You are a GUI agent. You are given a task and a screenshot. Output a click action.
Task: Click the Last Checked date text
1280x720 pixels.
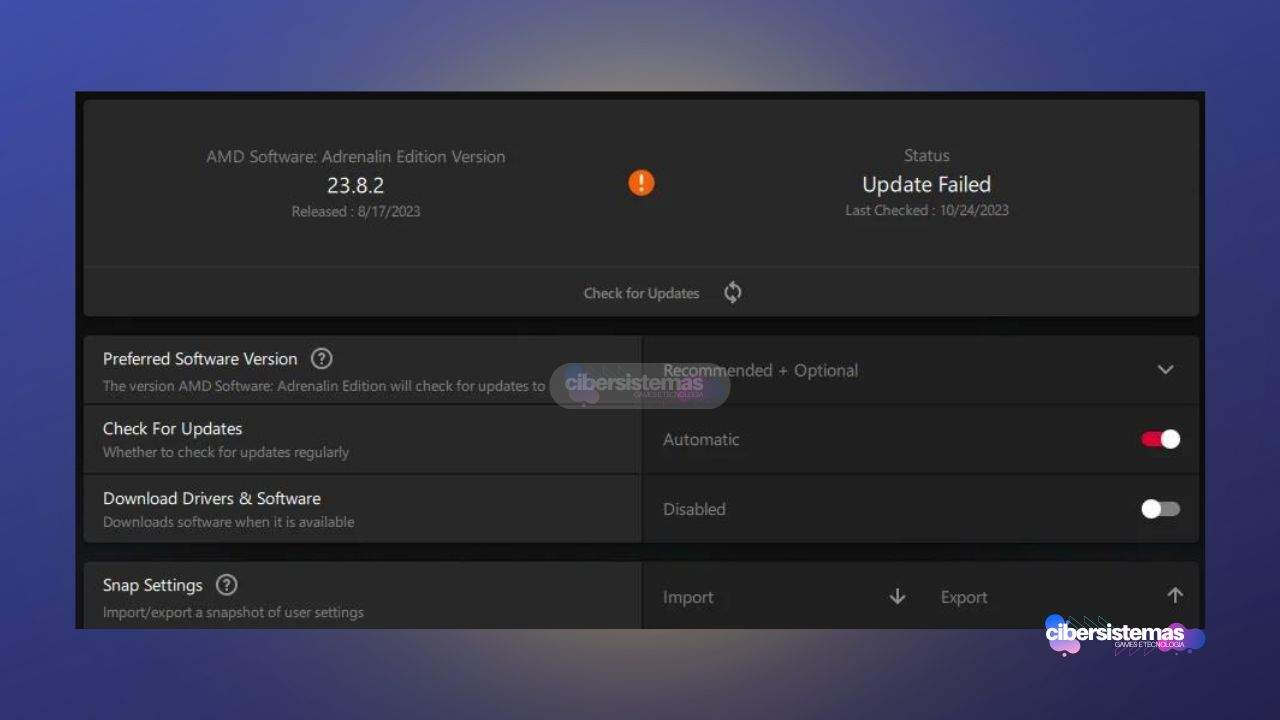tap(926, 210)
